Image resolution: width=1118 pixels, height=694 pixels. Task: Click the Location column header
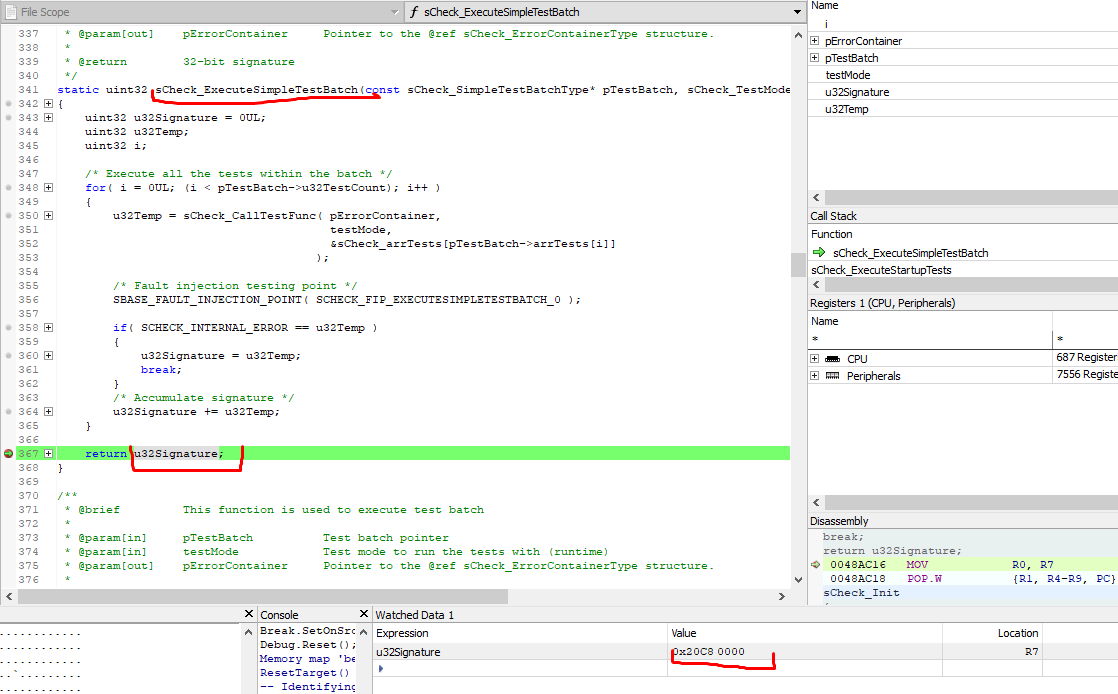click(x=1017, y=633)
